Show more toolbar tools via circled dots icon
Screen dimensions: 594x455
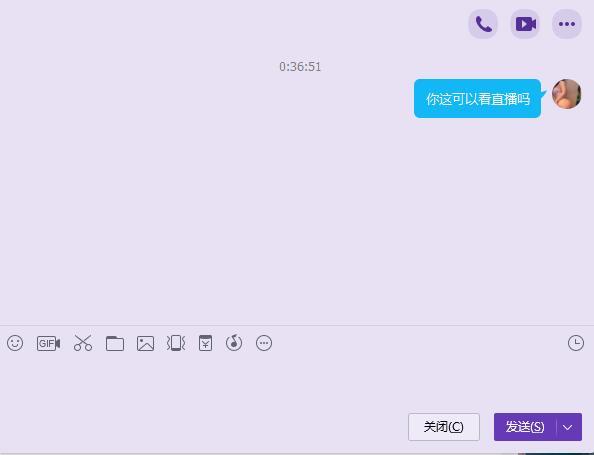pos(264,343)
